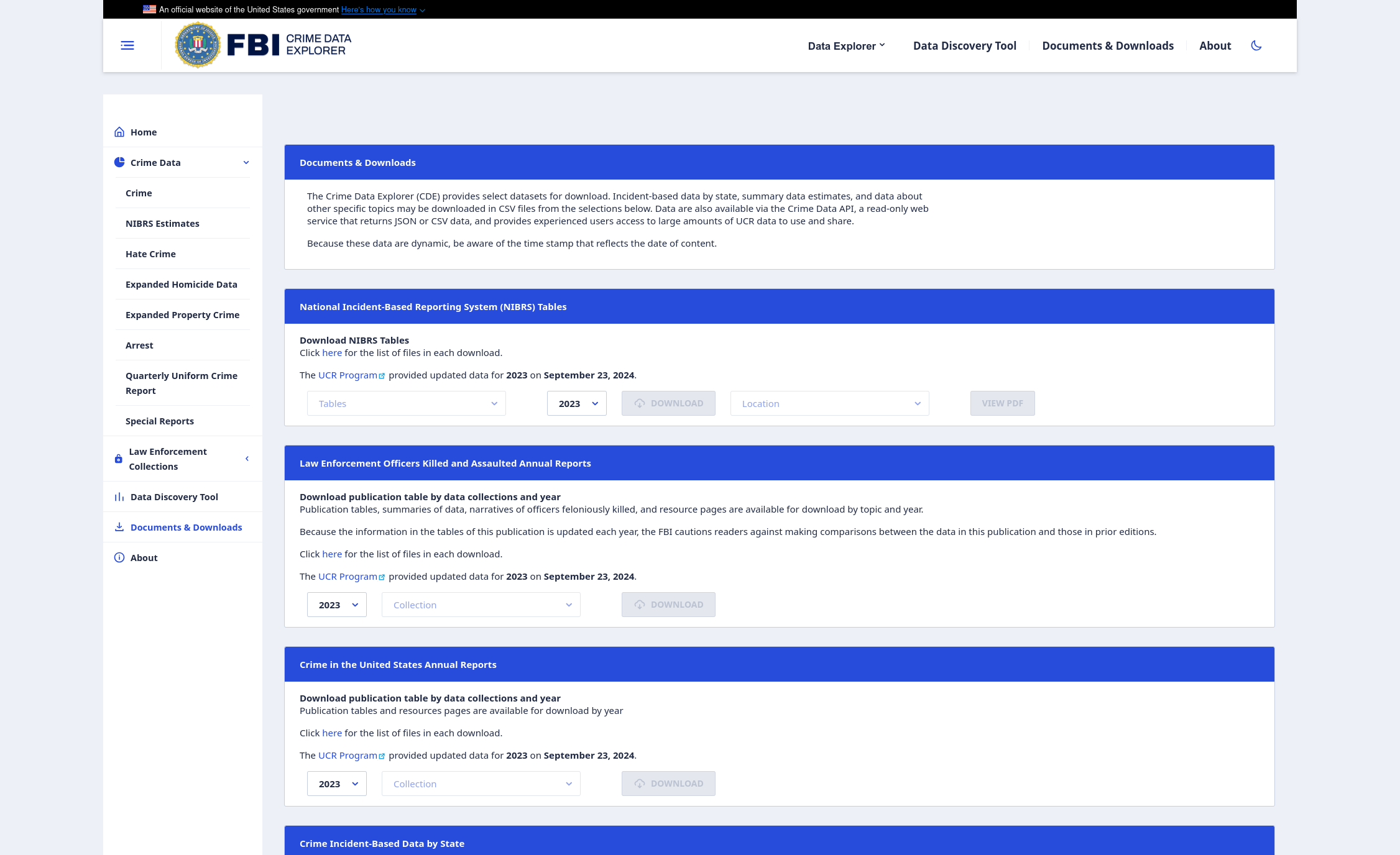Click the FBI seal logo
This screenshot has height=855, width=1400.
[198, 45]
